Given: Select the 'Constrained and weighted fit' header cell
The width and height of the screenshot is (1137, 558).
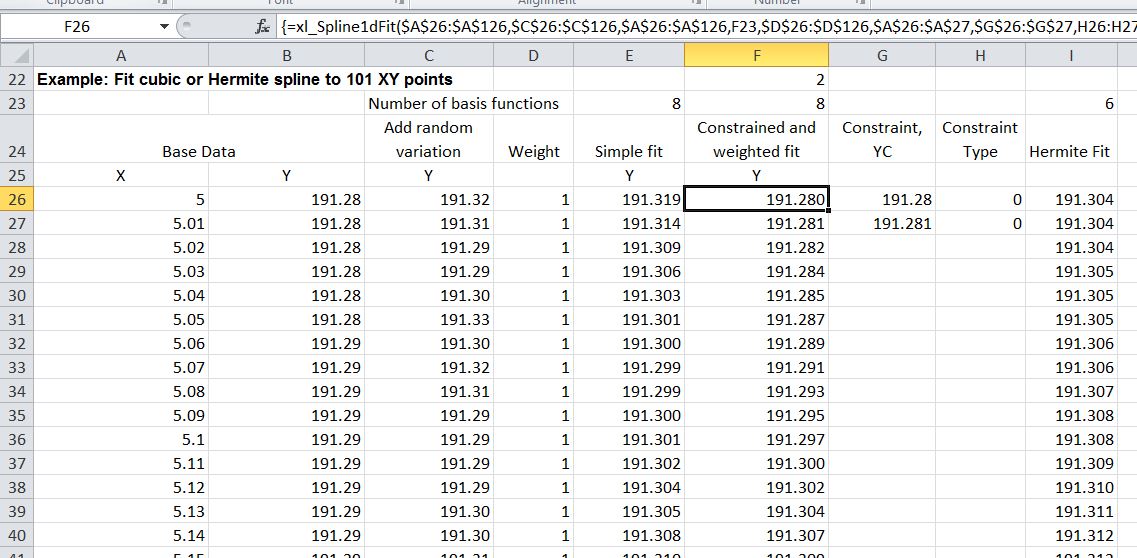Looking at the screenshot, I should 756,139.
